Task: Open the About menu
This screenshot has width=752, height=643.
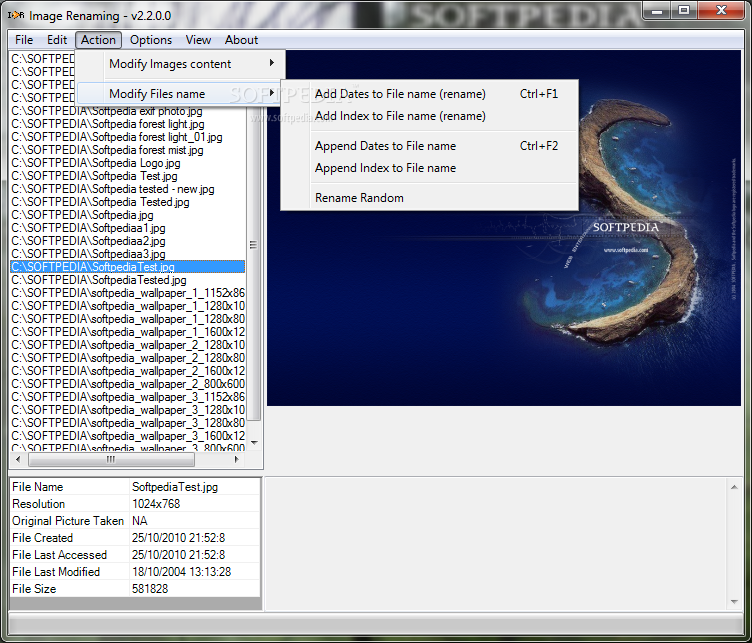Action: [x=241, y=40]
